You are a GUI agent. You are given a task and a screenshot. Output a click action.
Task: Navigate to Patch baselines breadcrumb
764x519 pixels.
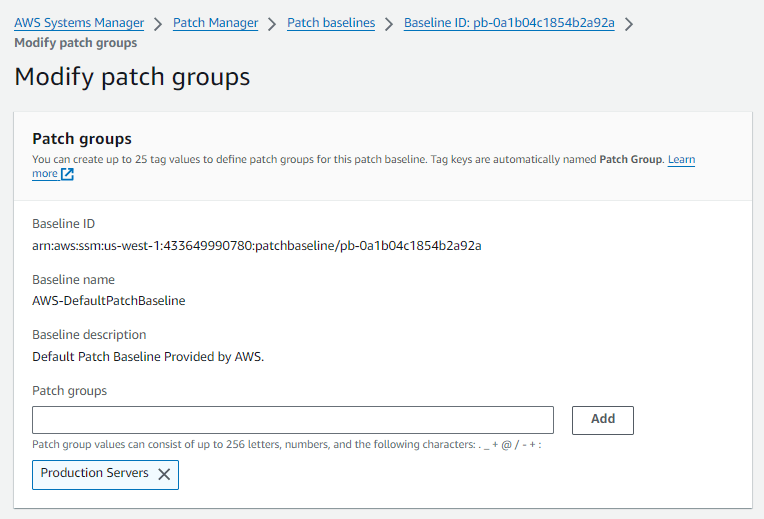click(x=331, y=23)
